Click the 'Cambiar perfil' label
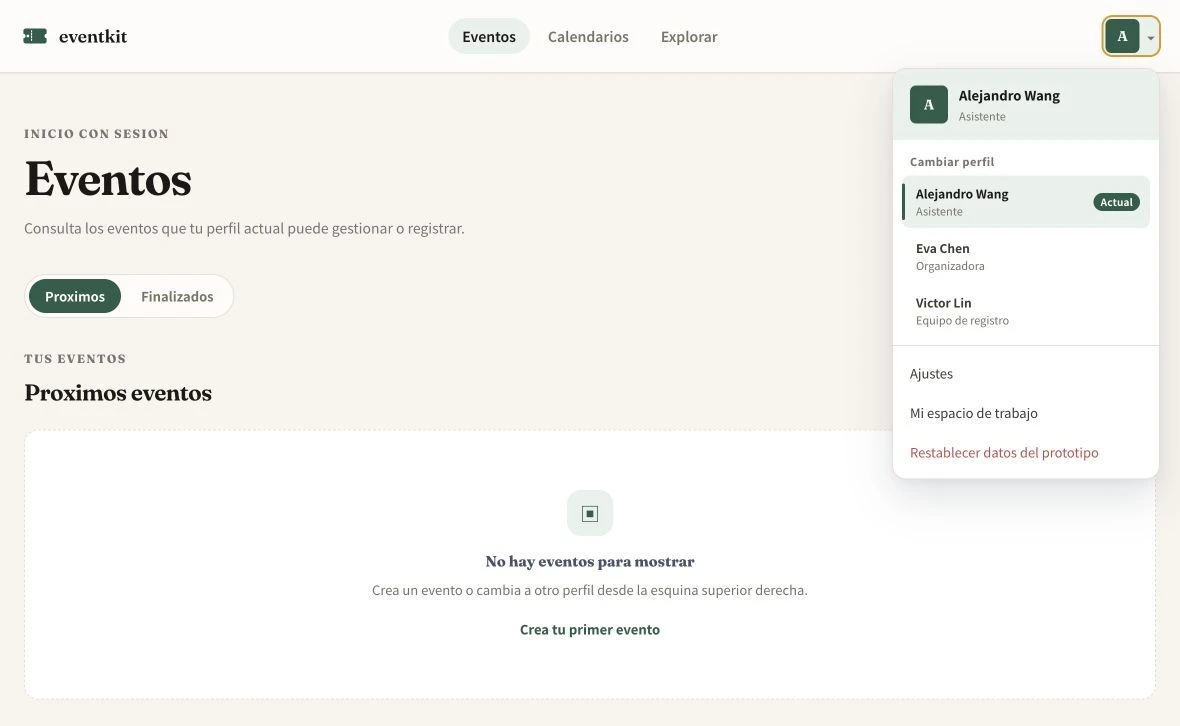The image size is (1180, 726). pyautogui.click(x=951, y=162)
